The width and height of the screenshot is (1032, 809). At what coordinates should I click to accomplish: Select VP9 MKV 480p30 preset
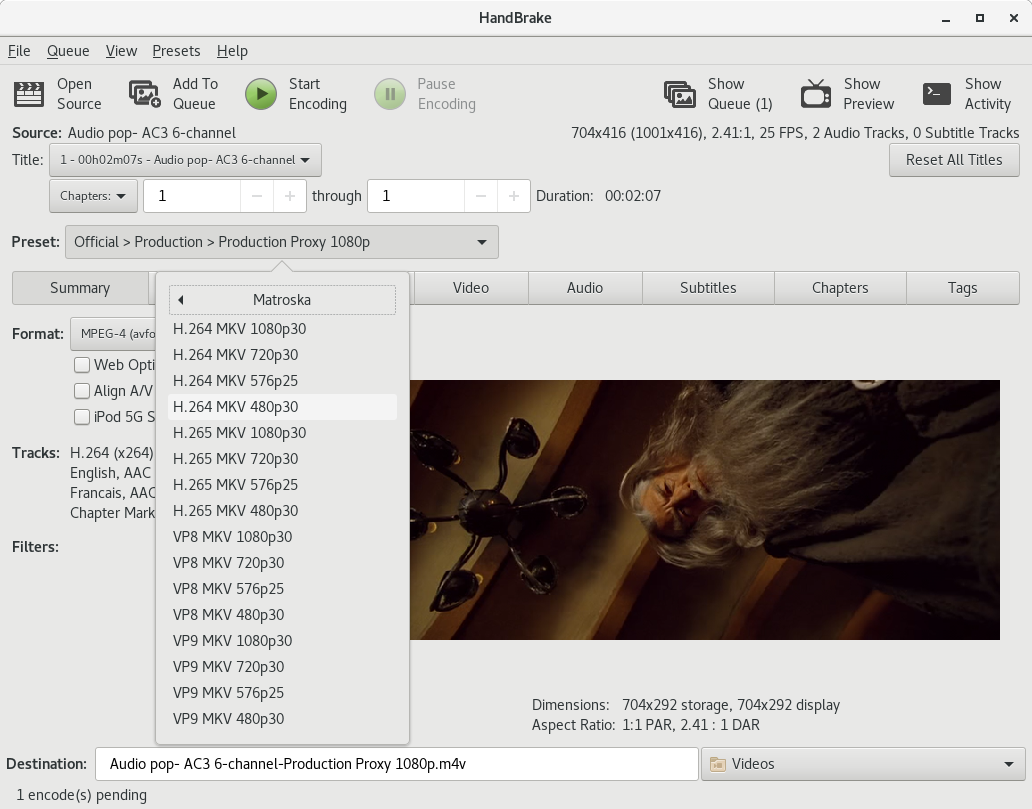point(282,719)
